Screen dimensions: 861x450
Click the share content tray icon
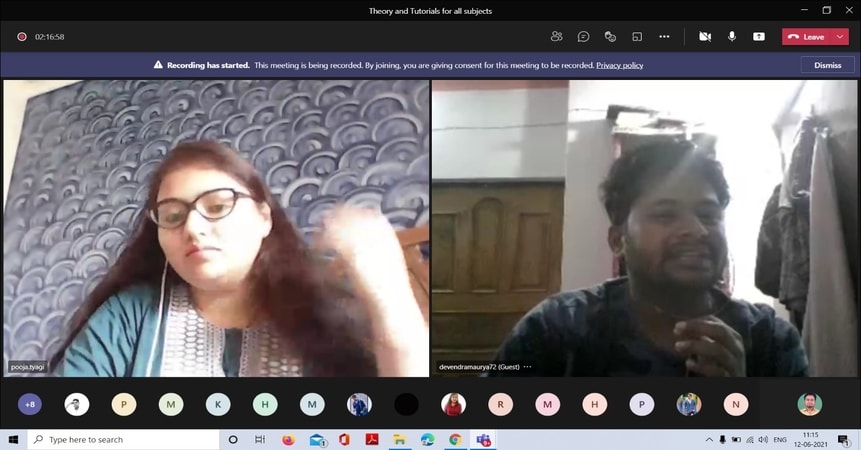759,36
